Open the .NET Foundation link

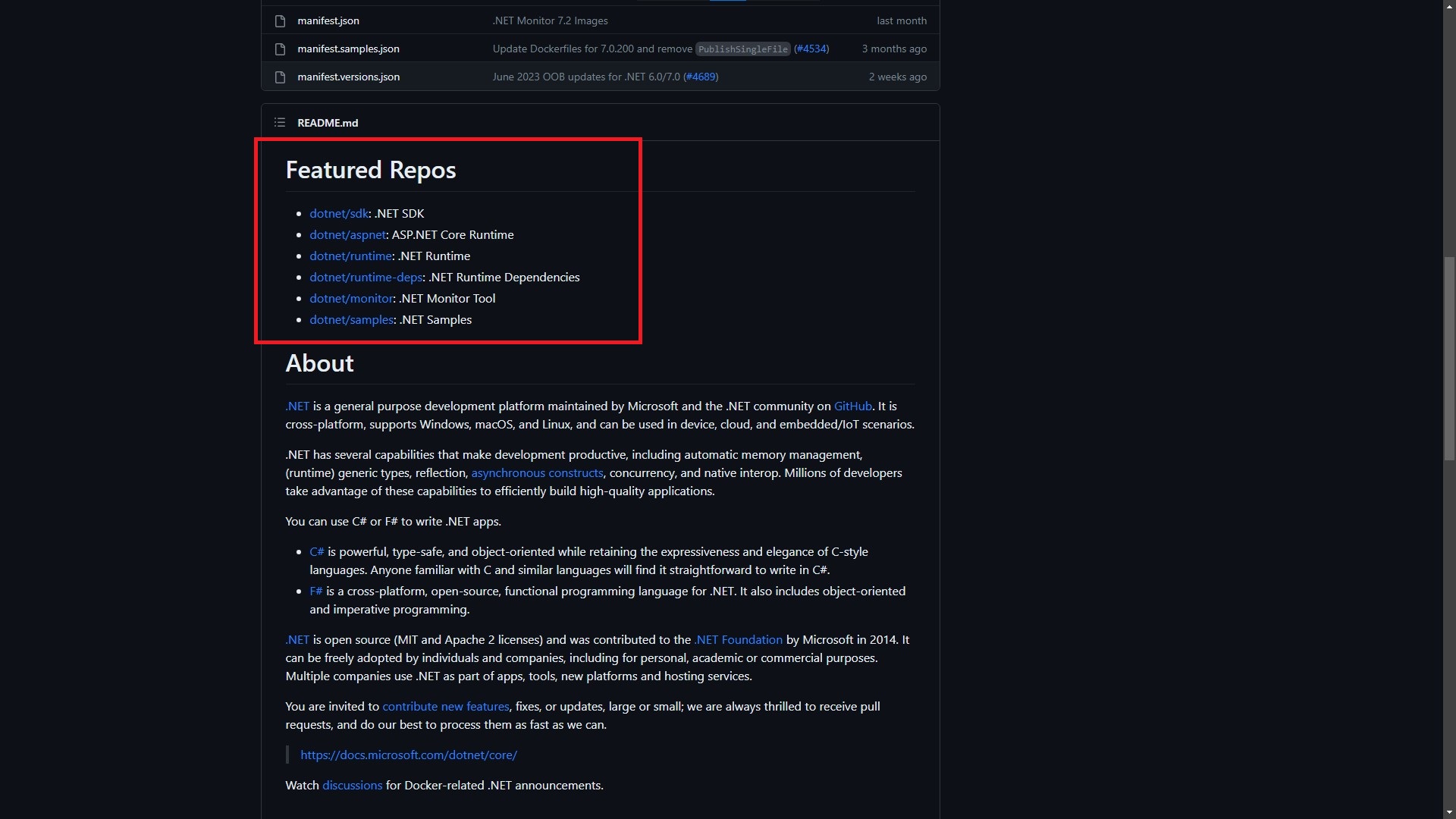click(x=738, y=639)
